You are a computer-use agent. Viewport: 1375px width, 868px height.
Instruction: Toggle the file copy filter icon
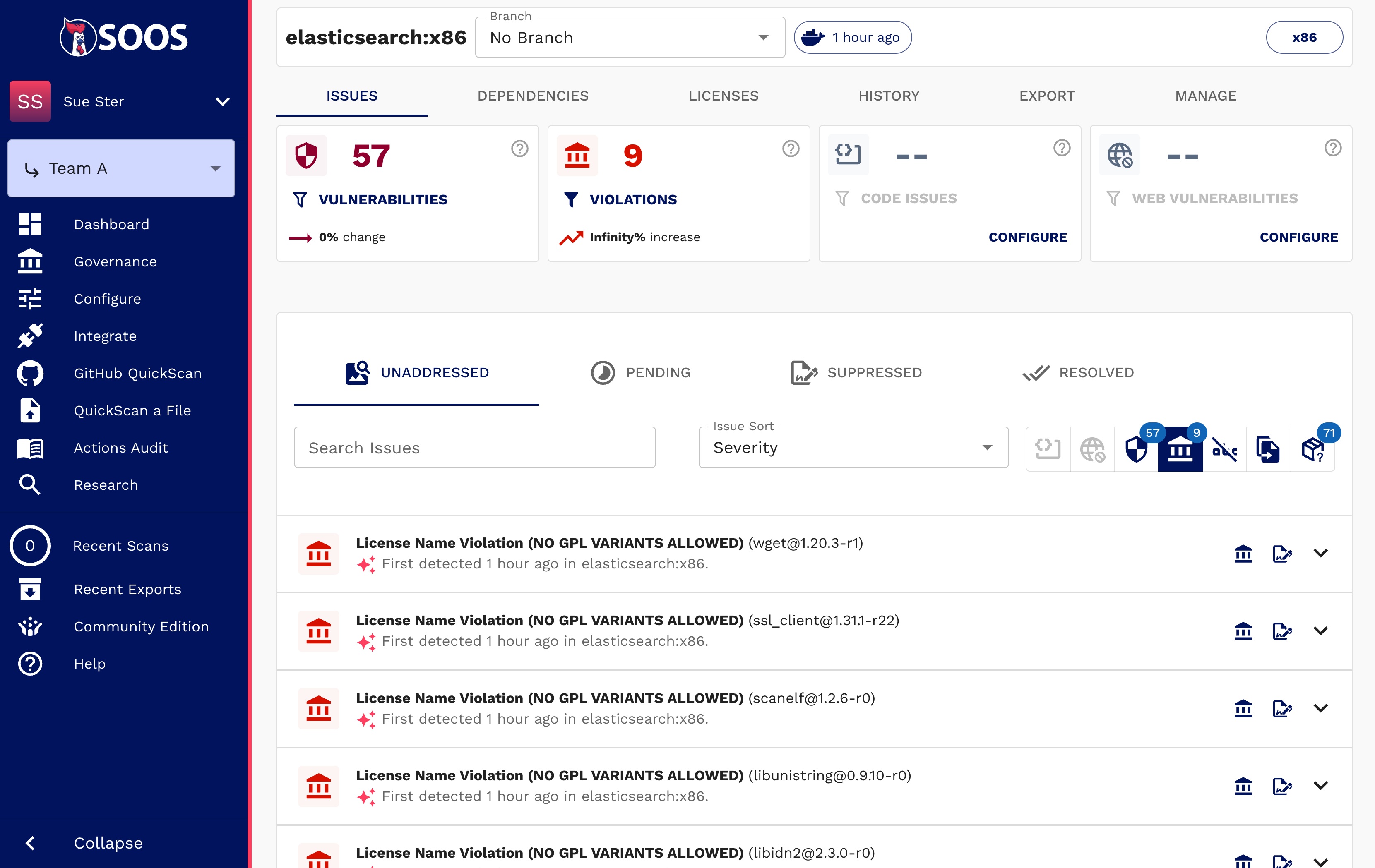(x=1268, y=449)
